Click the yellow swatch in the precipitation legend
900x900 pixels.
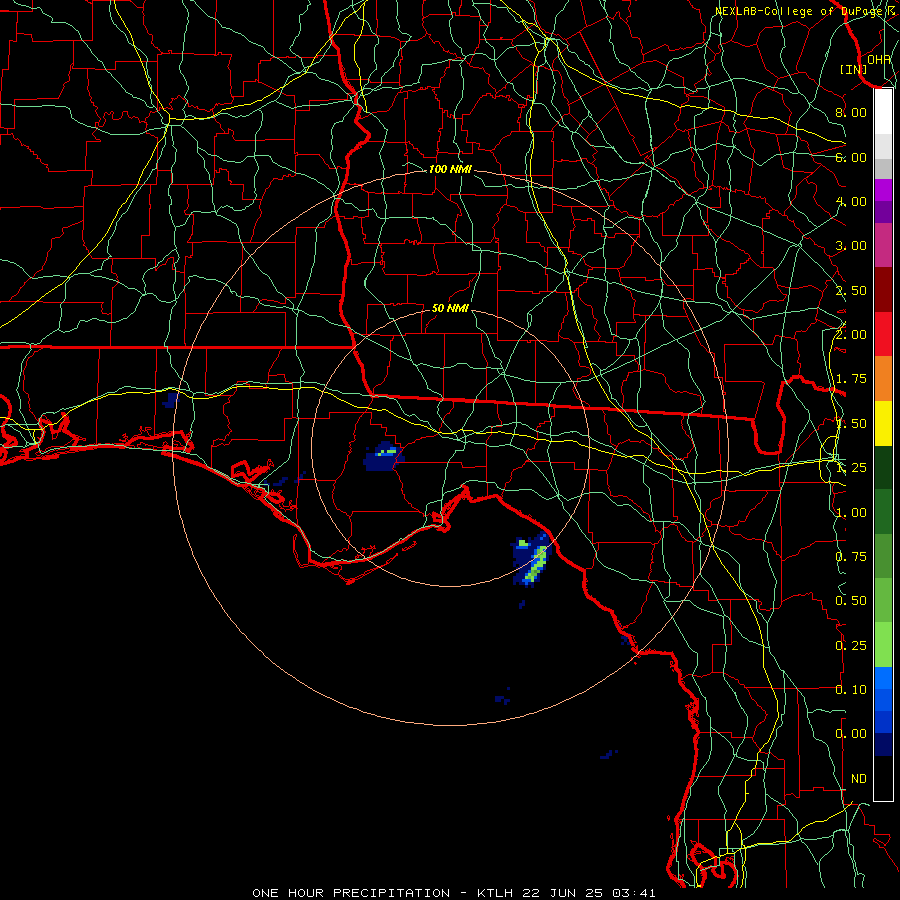(x=883, y=423)
